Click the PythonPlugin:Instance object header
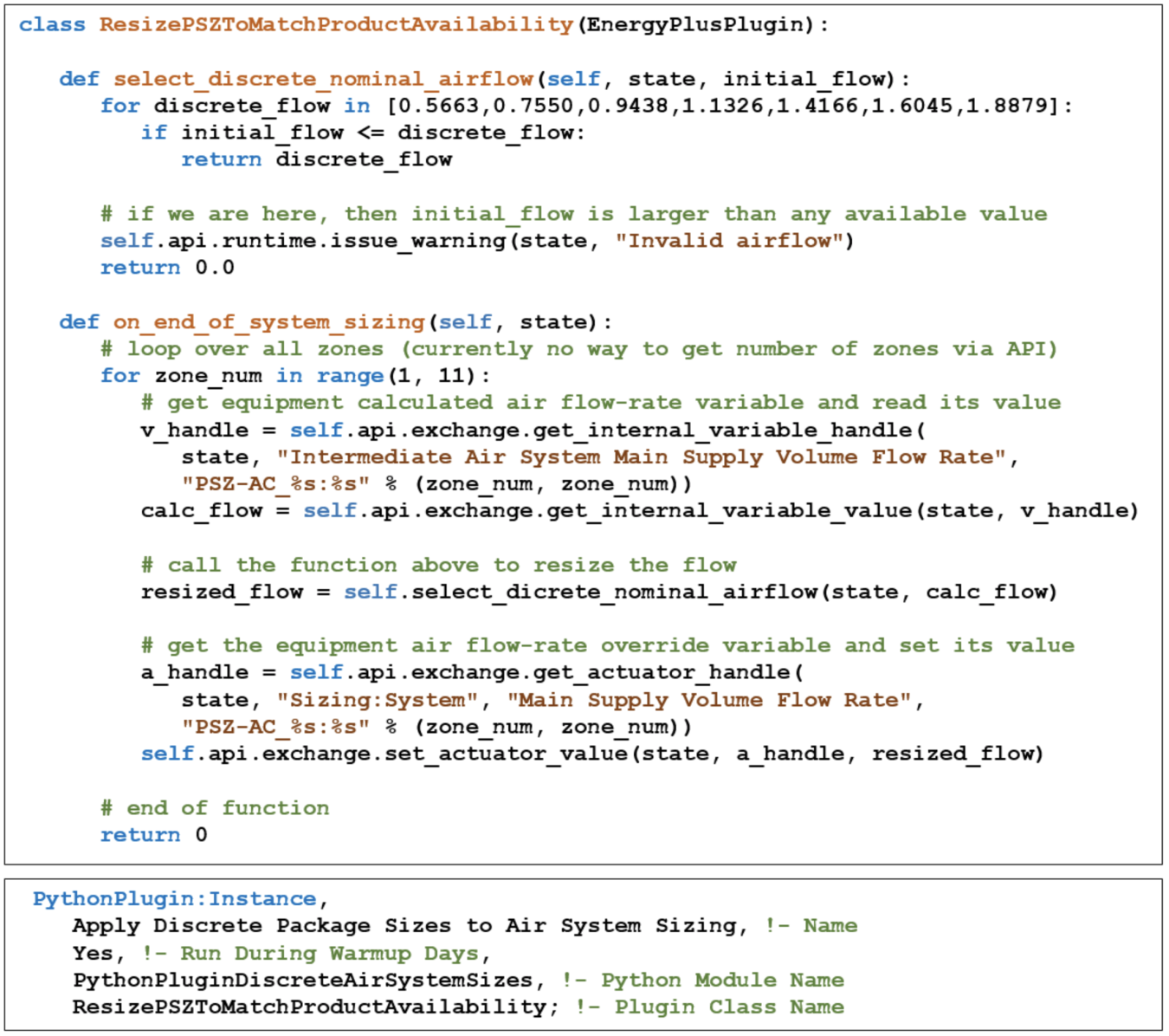Screen dimensions: 1169x1036 coord(174,899)
